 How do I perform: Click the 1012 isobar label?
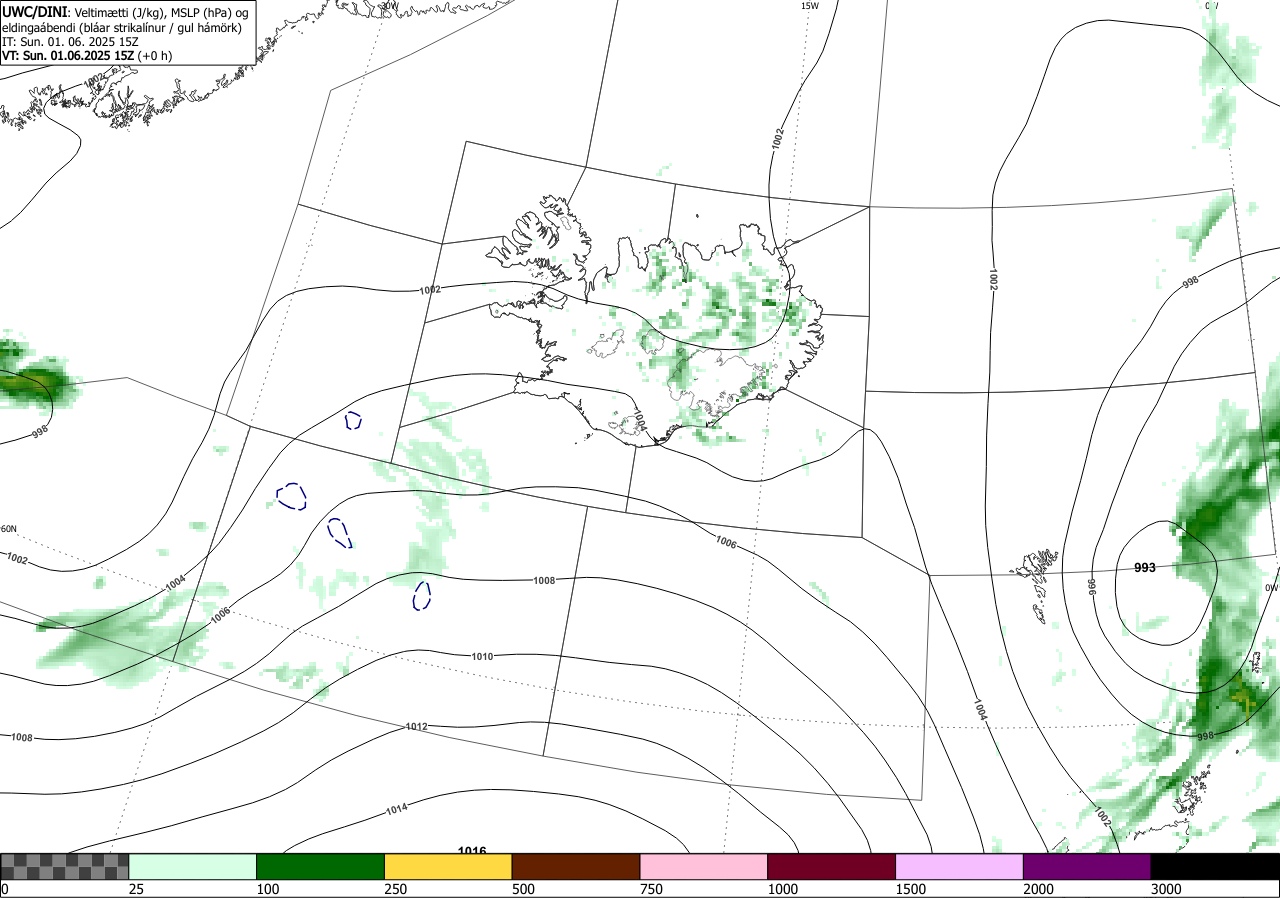pos(417,726)
